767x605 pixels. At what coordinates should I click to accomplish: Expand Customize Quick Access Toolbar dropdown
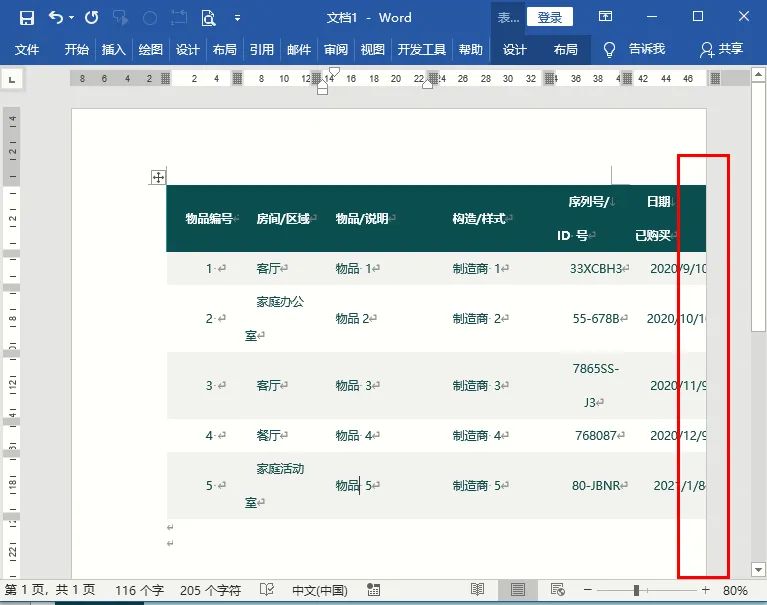pyautogui.click(x=237, y=18)
